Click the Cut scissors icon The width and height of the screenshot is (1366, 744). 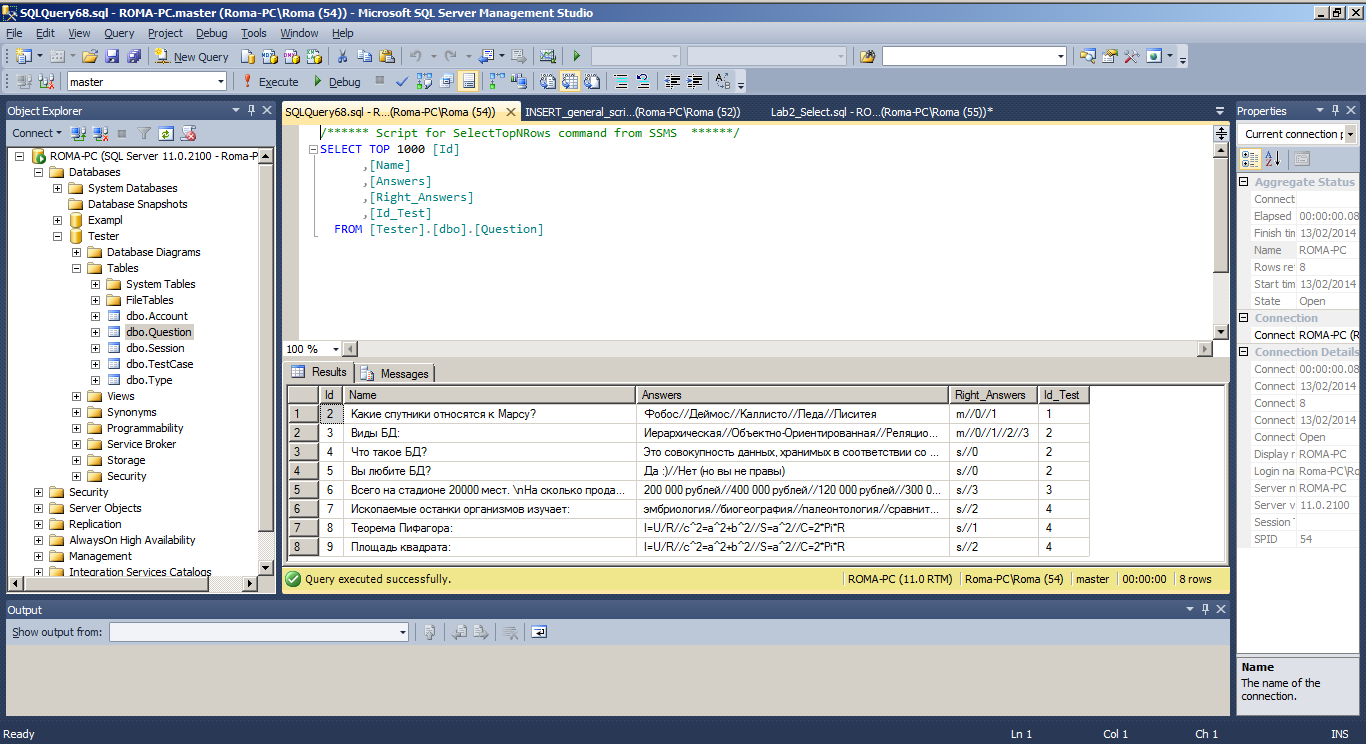(x=342, y=57)
